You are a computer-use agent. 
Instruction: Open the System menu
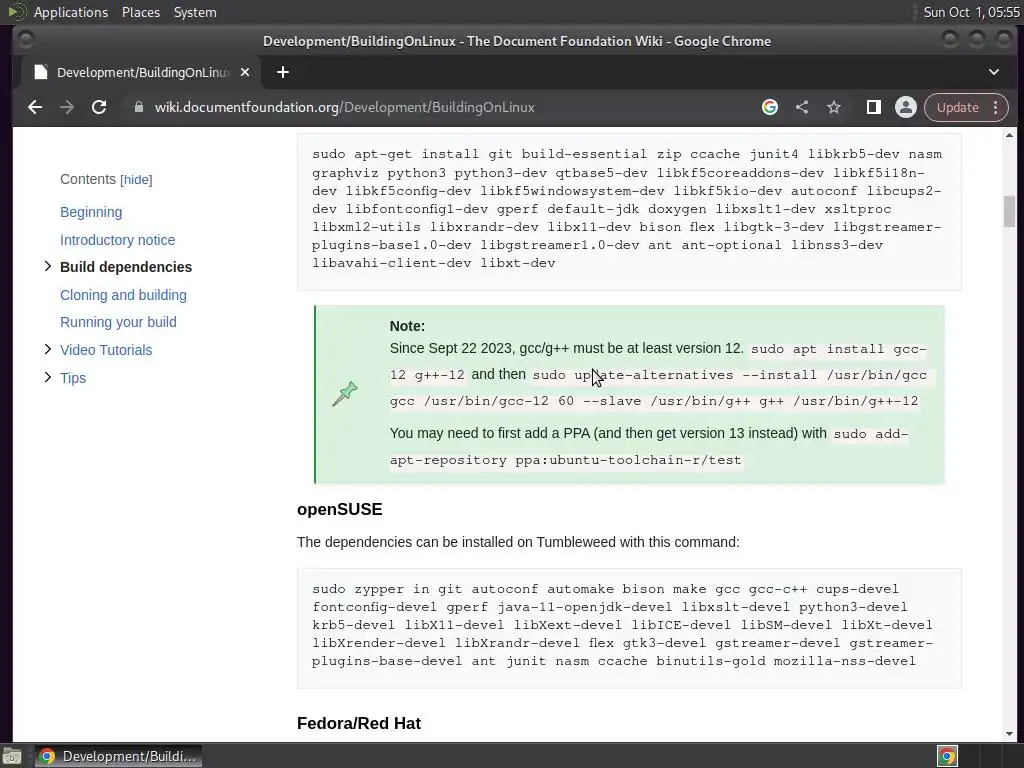[195, 12]
